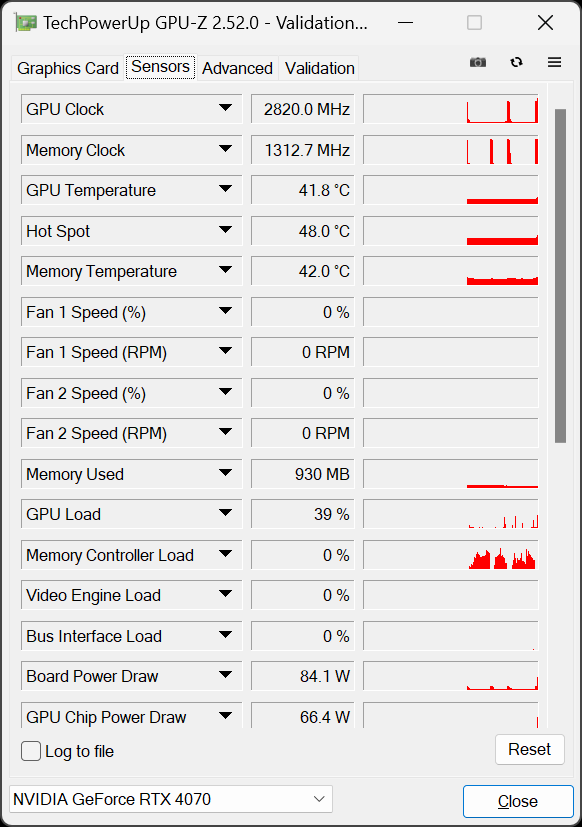Open the NVIDIA GeForce RTX 4070 selector
The width and height of the screenshot is (582, 827).
(x=171, y=799)
